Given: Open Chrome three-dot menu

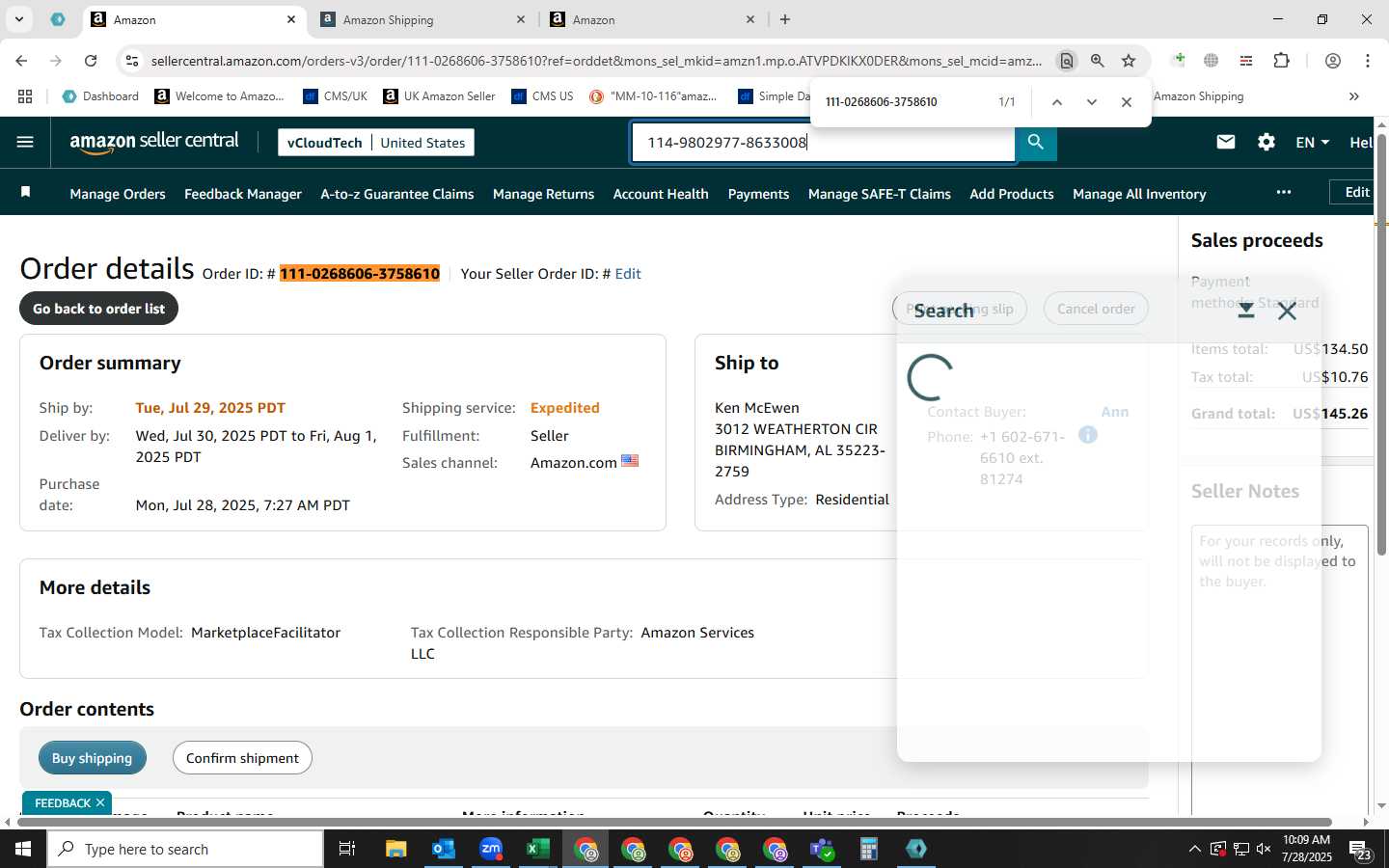Looking at the screenshot, I should (x=1368, y=61).
